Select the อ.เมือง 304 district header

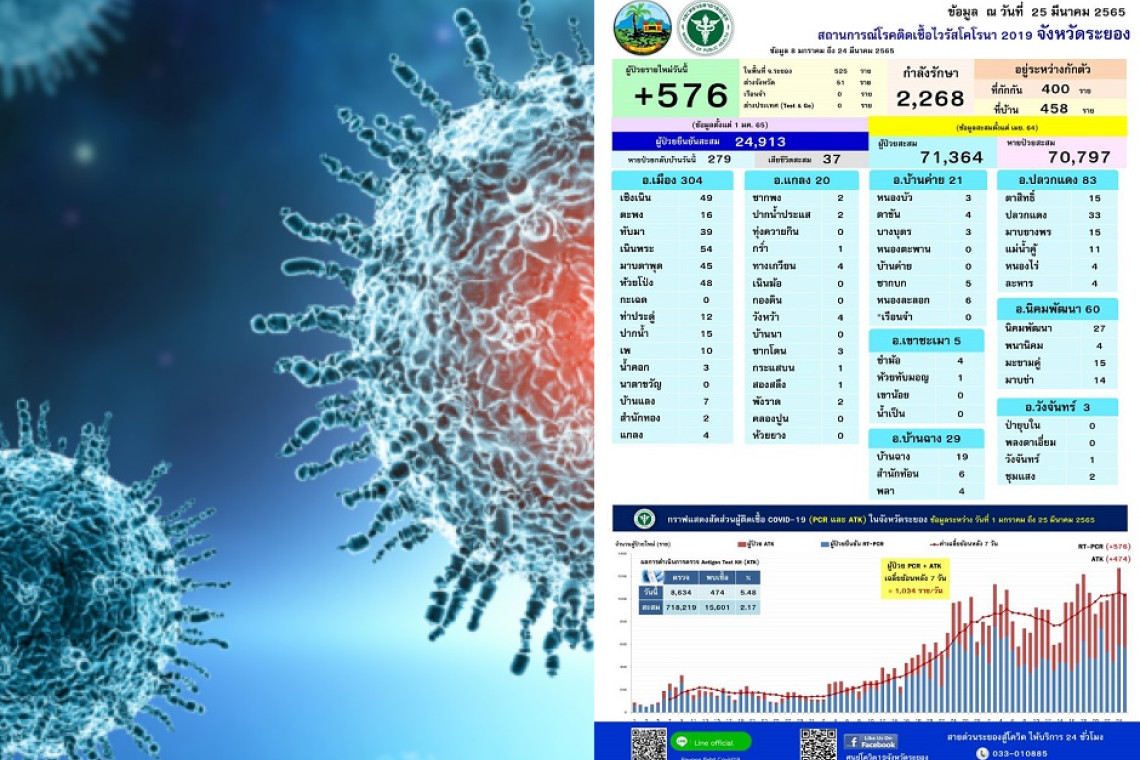click(x=674, y=180)
